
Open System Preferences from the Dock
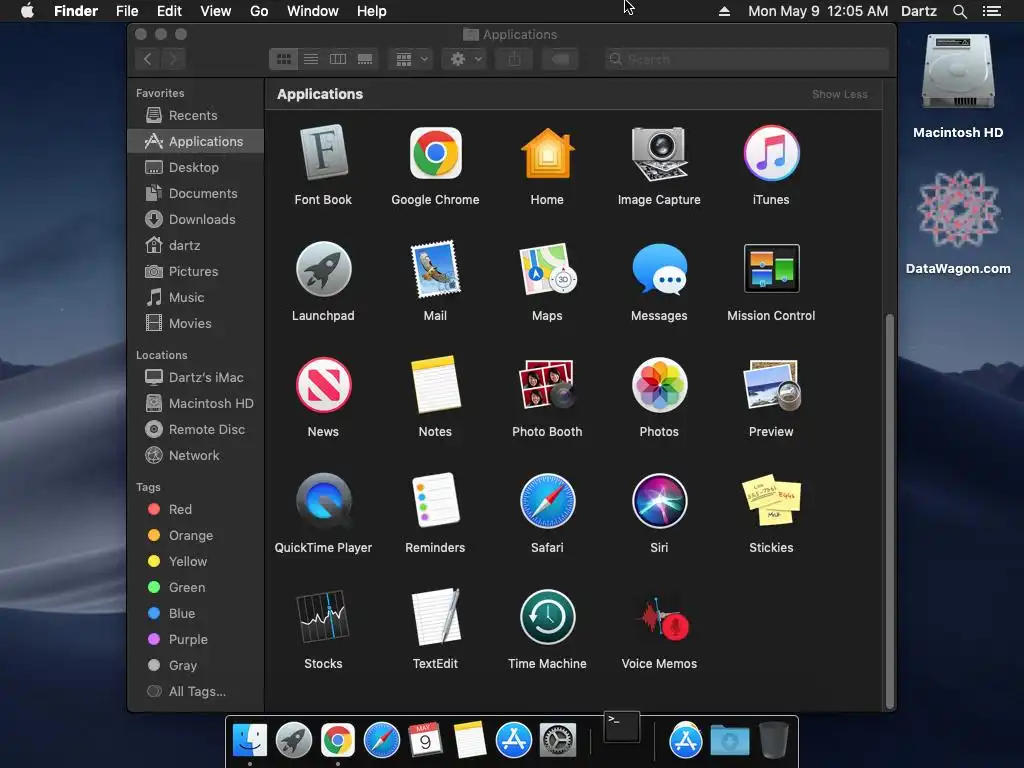tap(558, 741)
